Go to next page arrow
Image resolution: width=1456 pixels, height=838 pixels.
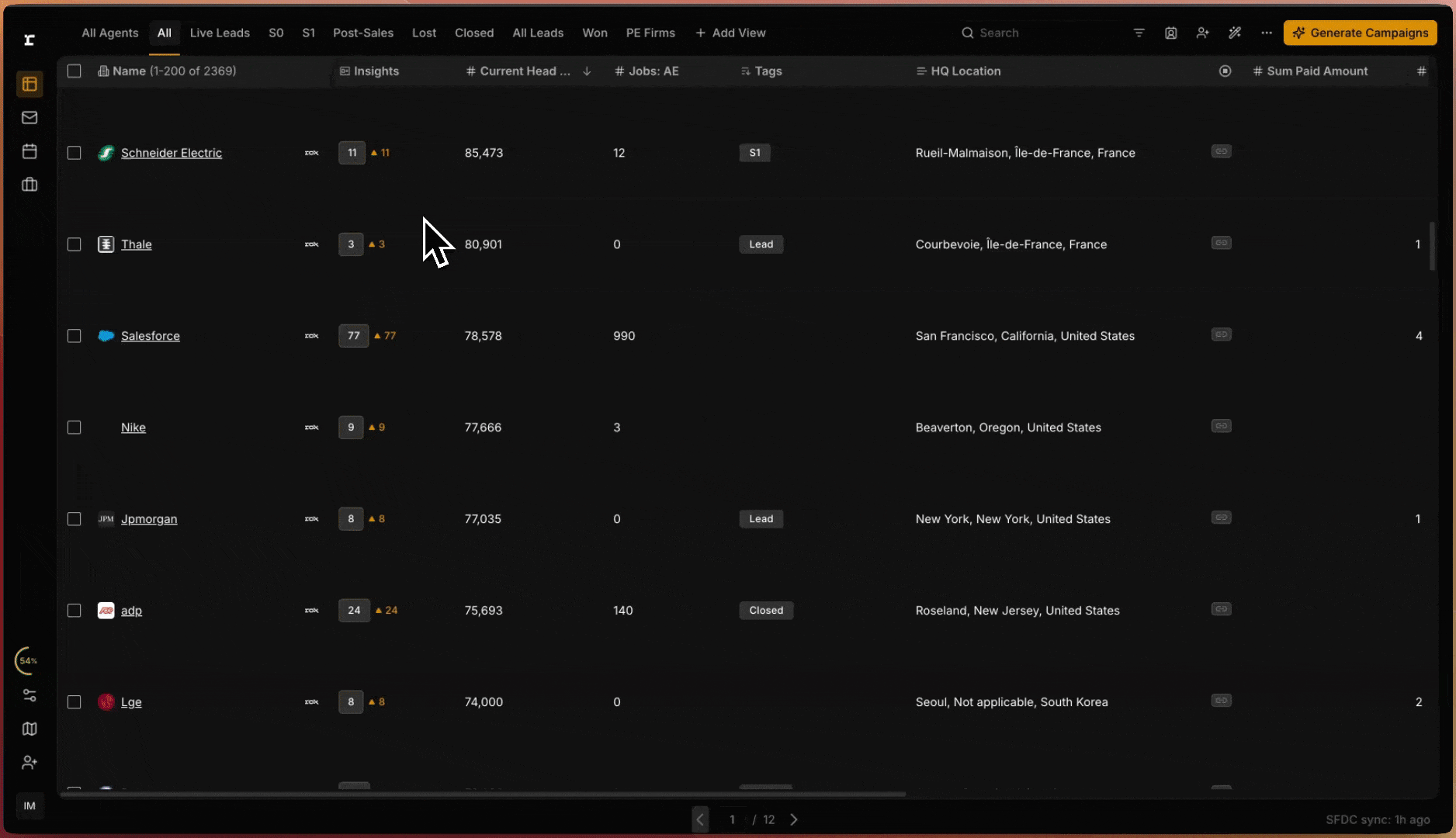794,819
